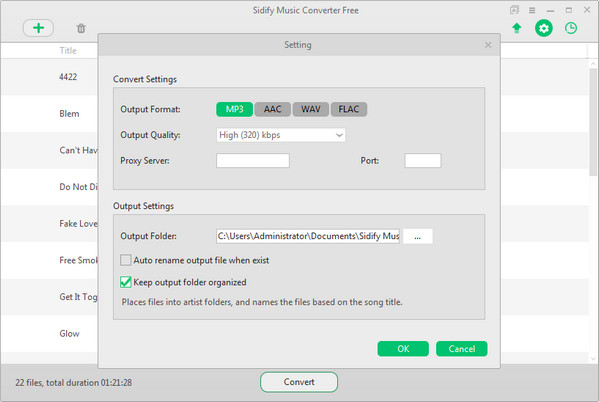Pick FLAC output format

click(x=349, y=109)
